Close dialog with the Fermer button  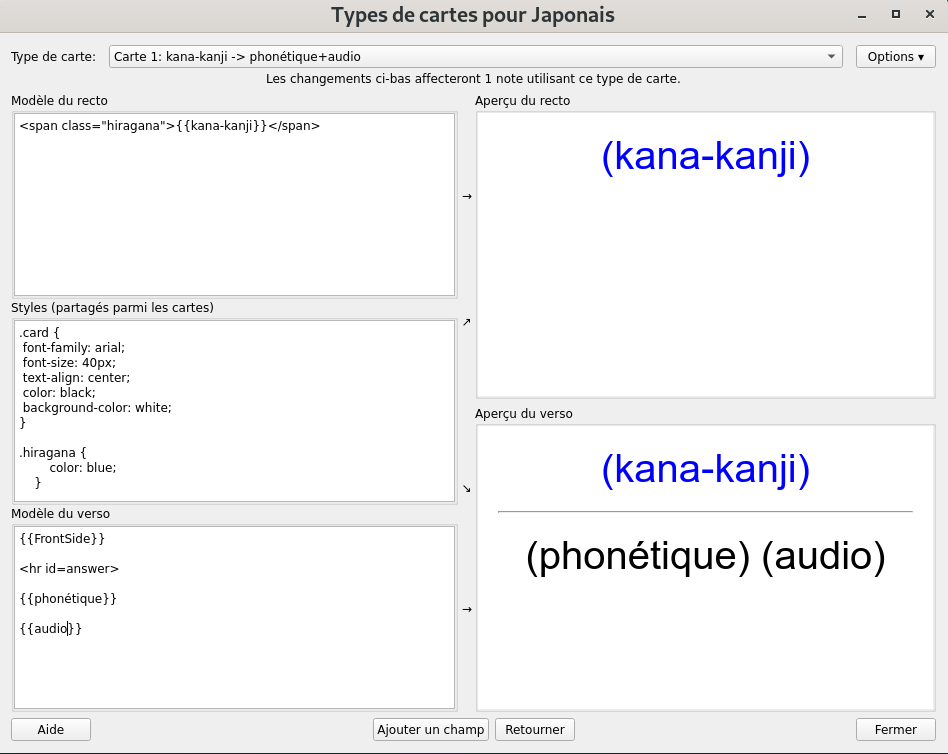[x=895, y=730]
